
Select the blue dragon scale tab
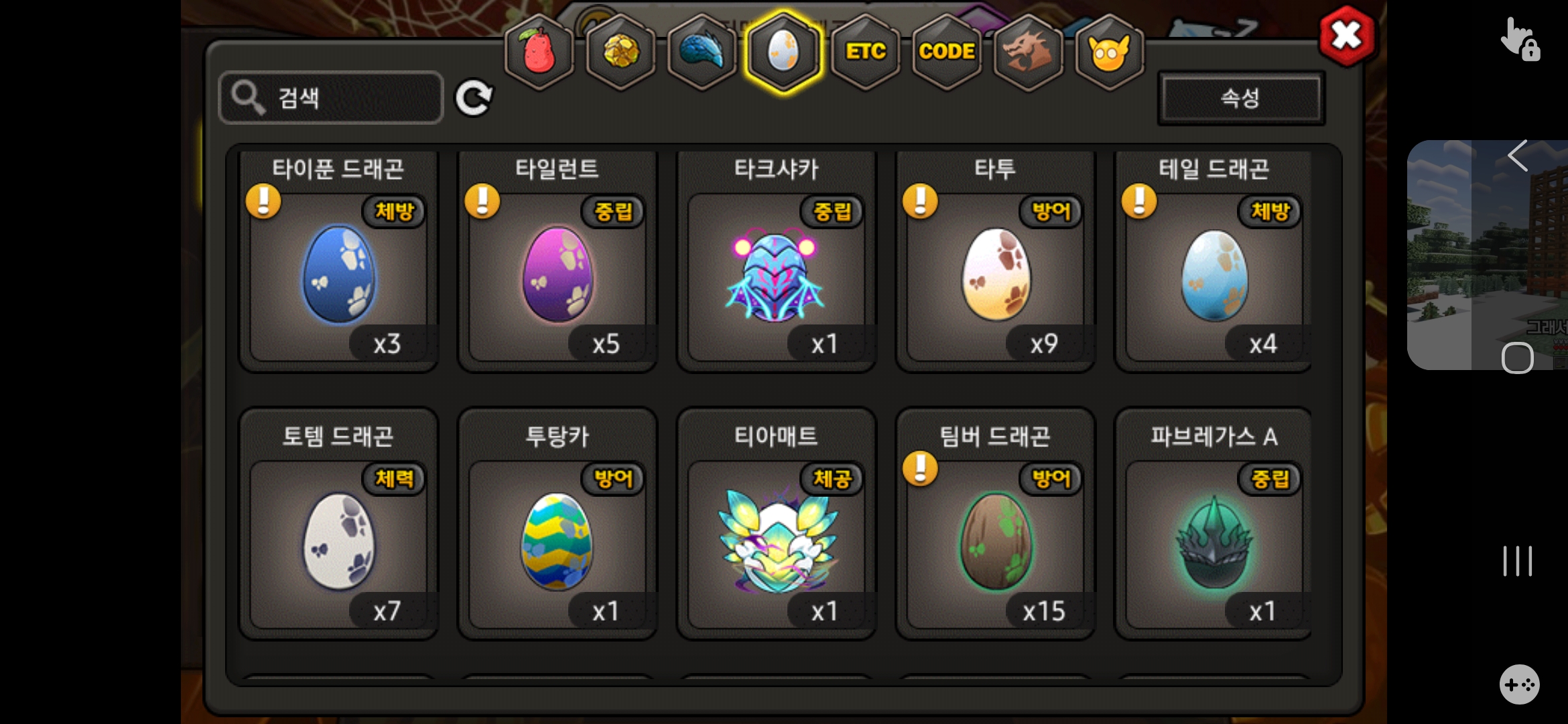[x=702, y=51]
